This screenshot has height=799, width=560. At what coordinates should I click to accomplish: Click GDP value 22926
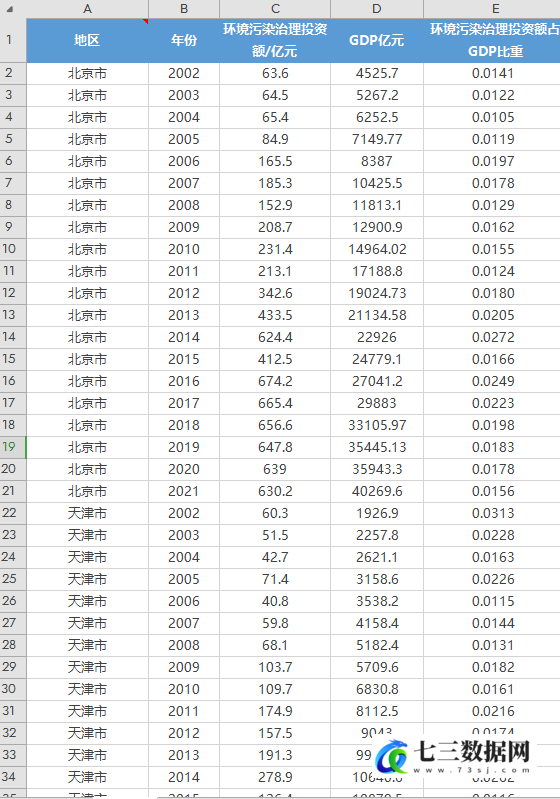pos(377,337)
